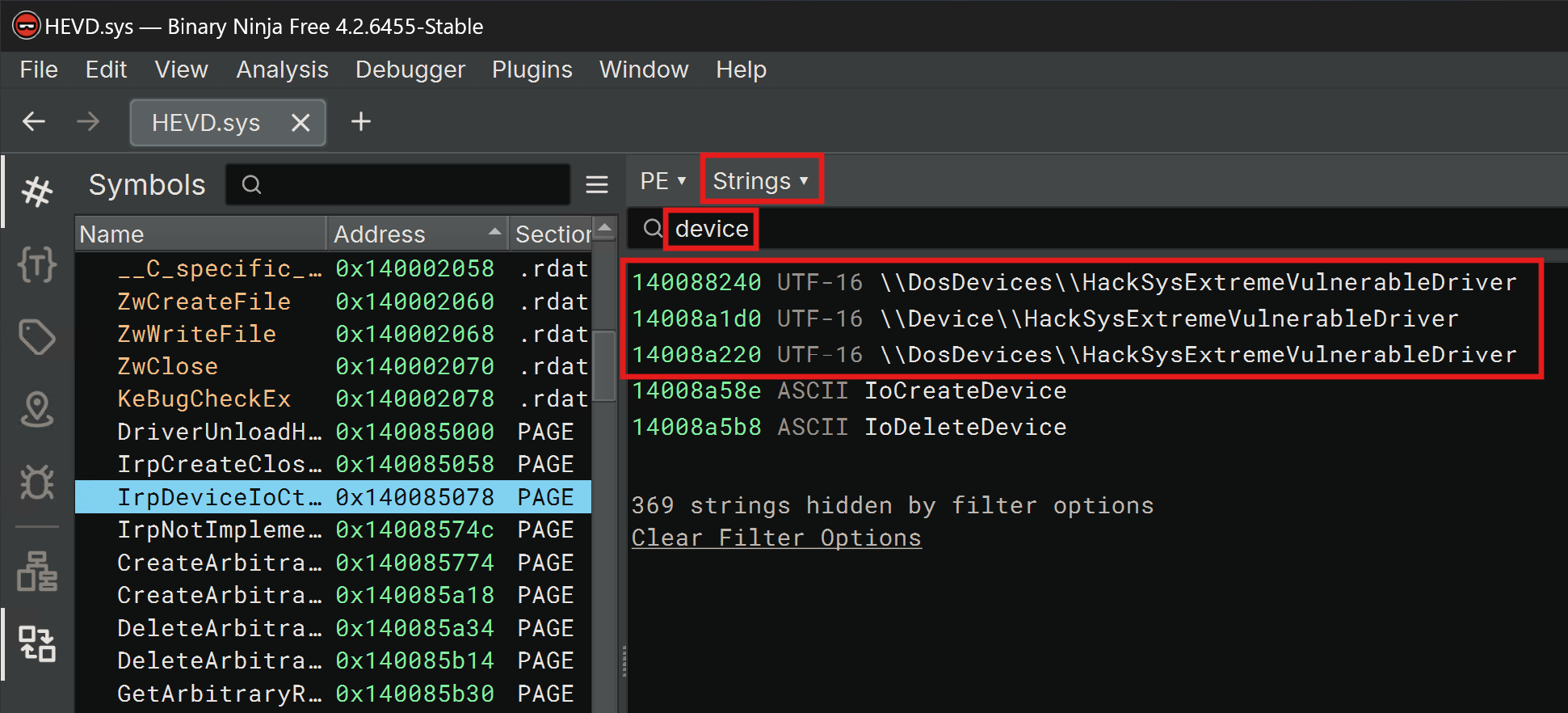The height and width of the screenshot is (713, 1568).
Task: Open the Strings view dropdown
Action: (x=760, y=181)
